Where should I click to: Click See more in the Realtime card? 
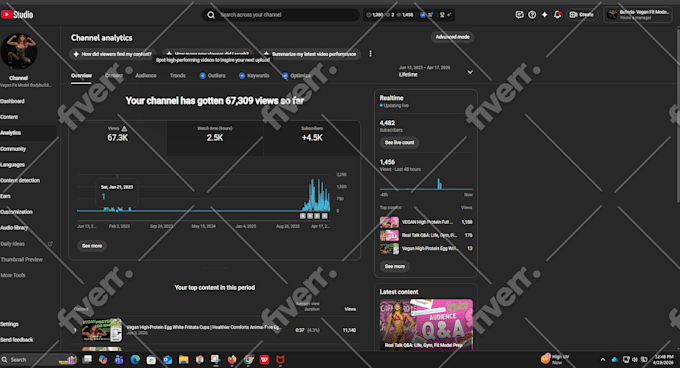click(395, 267)
